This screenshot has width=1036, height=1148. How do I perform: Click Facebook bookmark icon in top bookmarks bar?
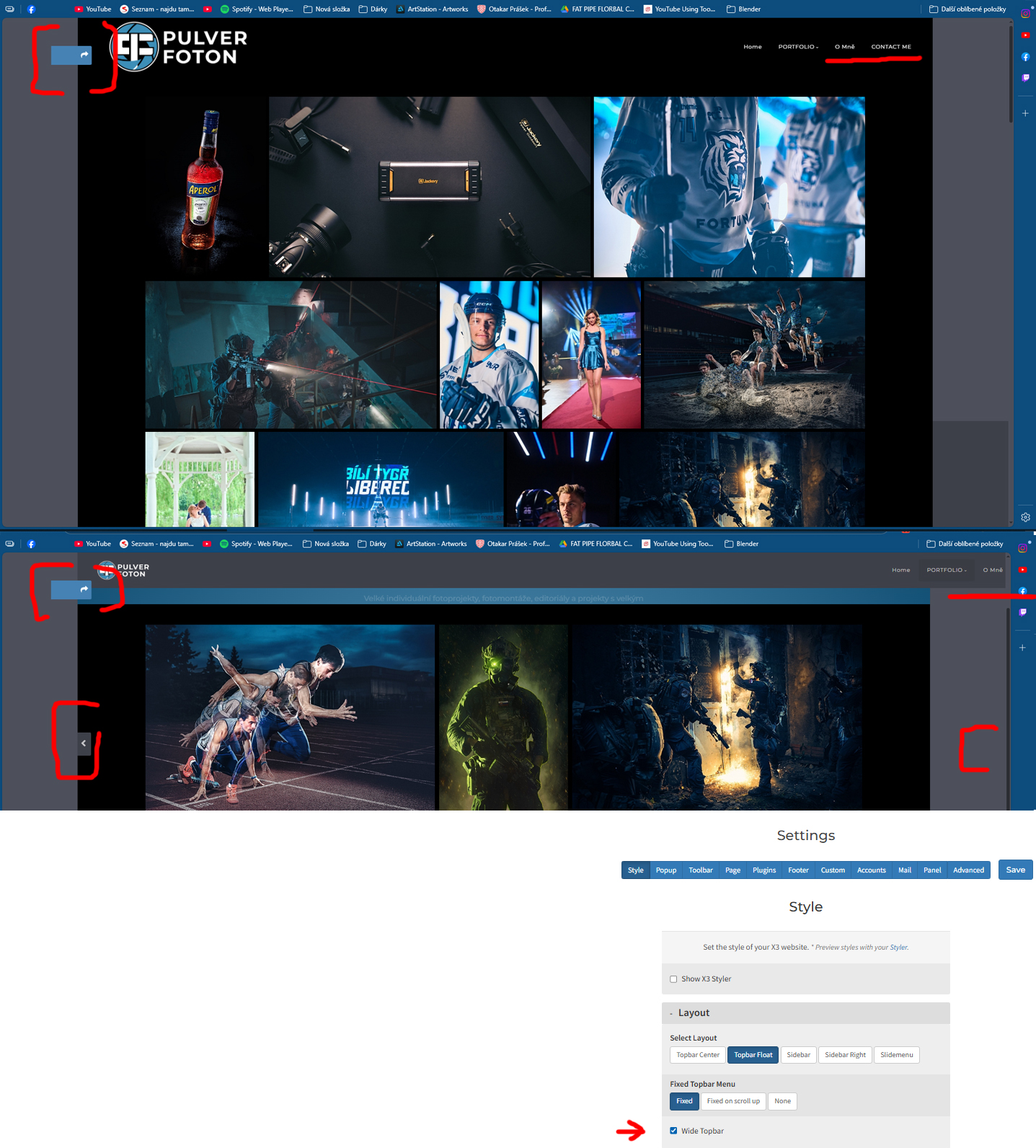pyautogui.click(x=31, y=9)
